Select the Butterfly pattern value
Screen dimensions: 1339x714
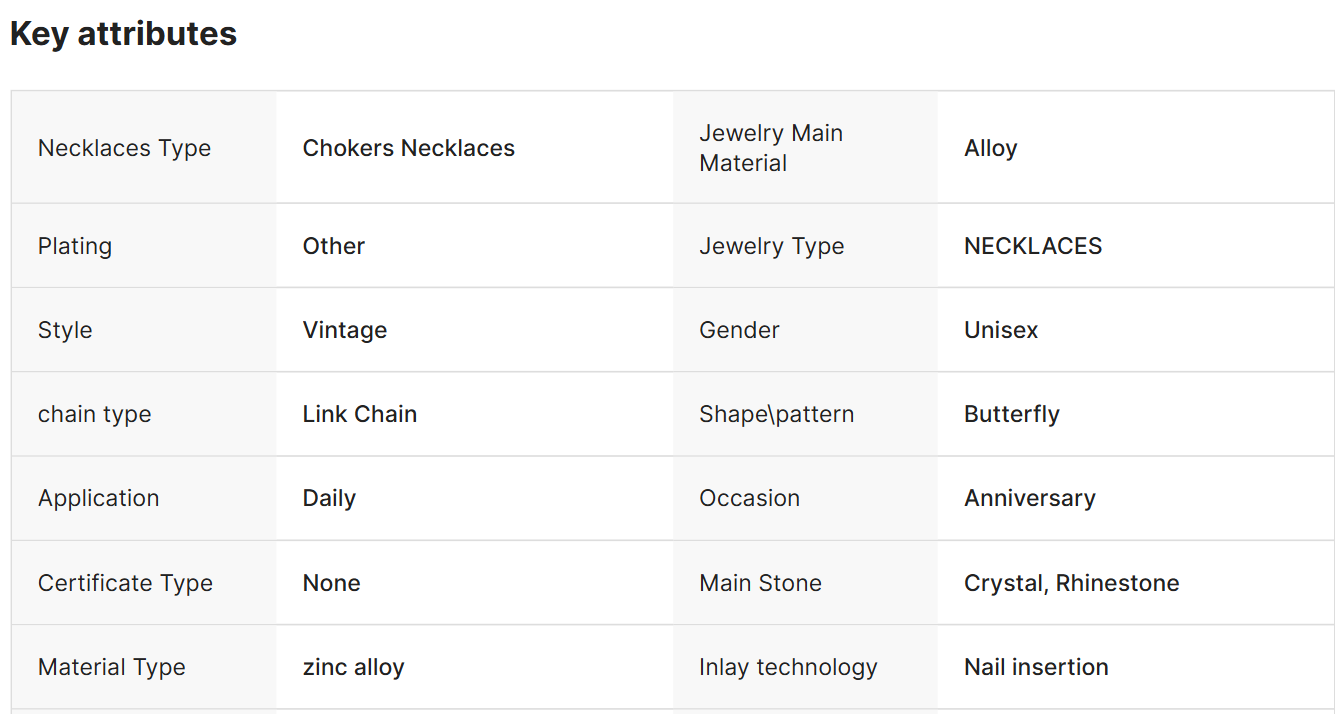tap(1011, 414)
